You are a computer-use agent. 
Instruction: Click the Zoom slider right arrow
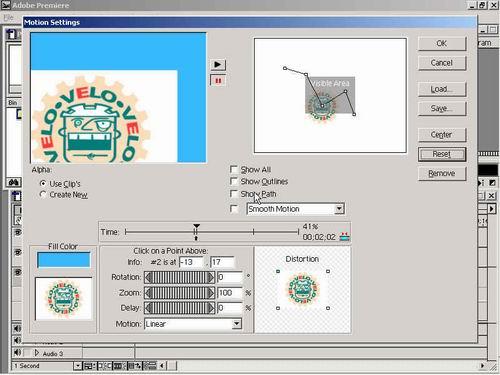click(x=211, y=293)
